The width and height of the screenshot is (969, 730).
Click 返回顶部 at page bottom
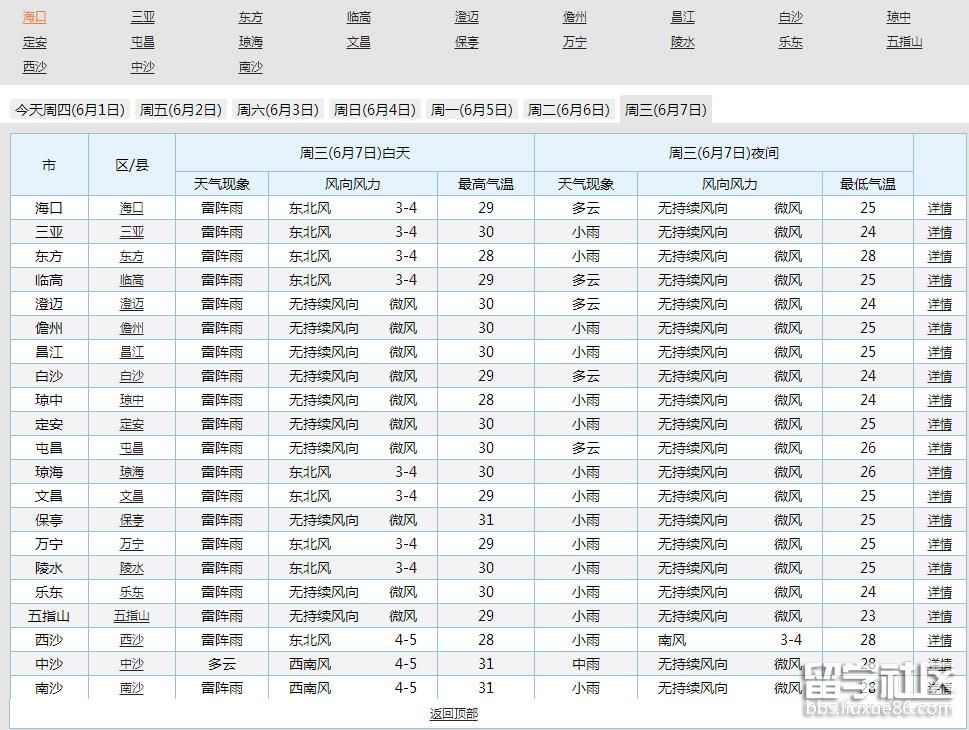pyautogui.click(x=452, y=714)
